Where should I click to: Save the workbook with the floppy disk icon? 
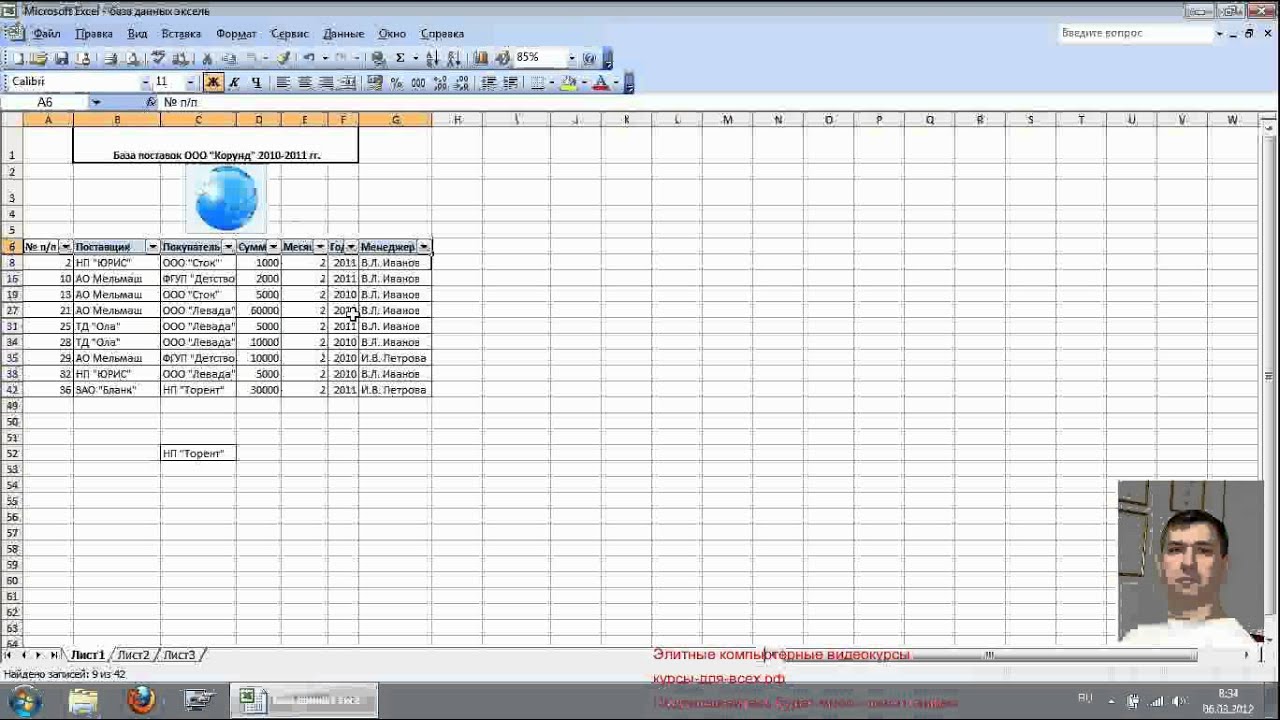61,59
